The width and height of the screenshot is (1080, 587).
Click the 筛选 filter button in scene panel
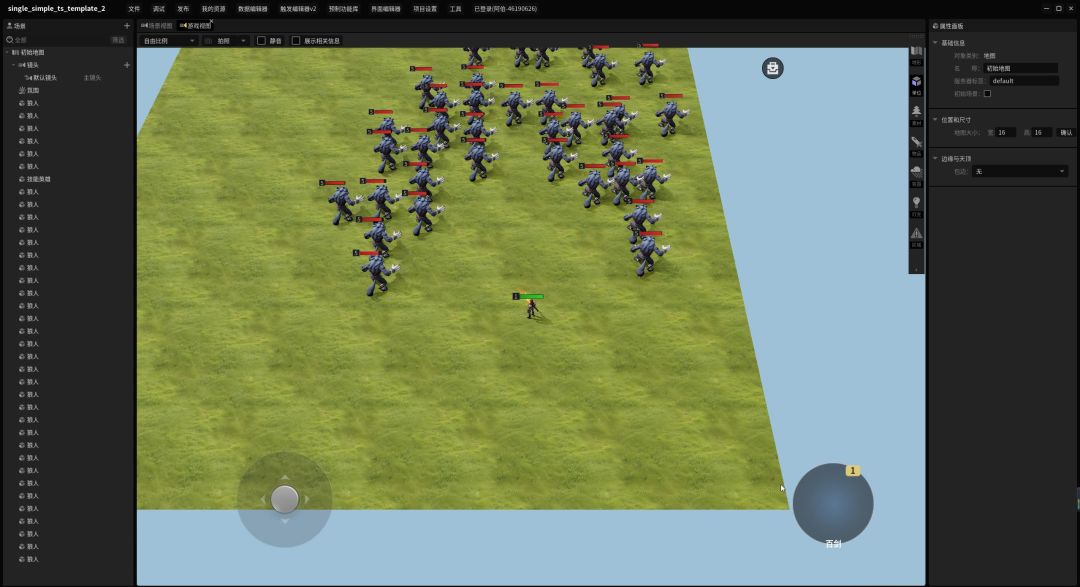(118, 40)
